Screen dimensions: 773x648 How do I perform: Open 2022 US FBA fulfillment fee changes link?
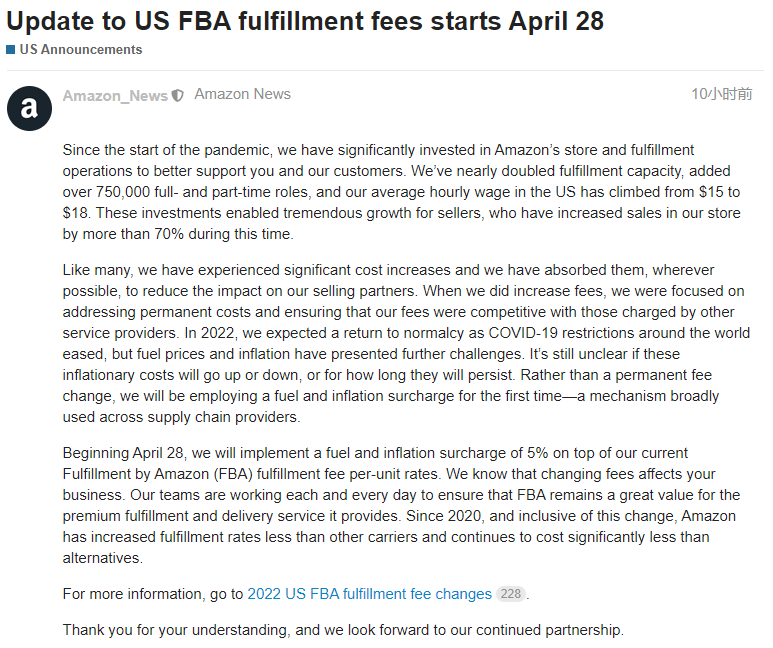pos(369,594)
